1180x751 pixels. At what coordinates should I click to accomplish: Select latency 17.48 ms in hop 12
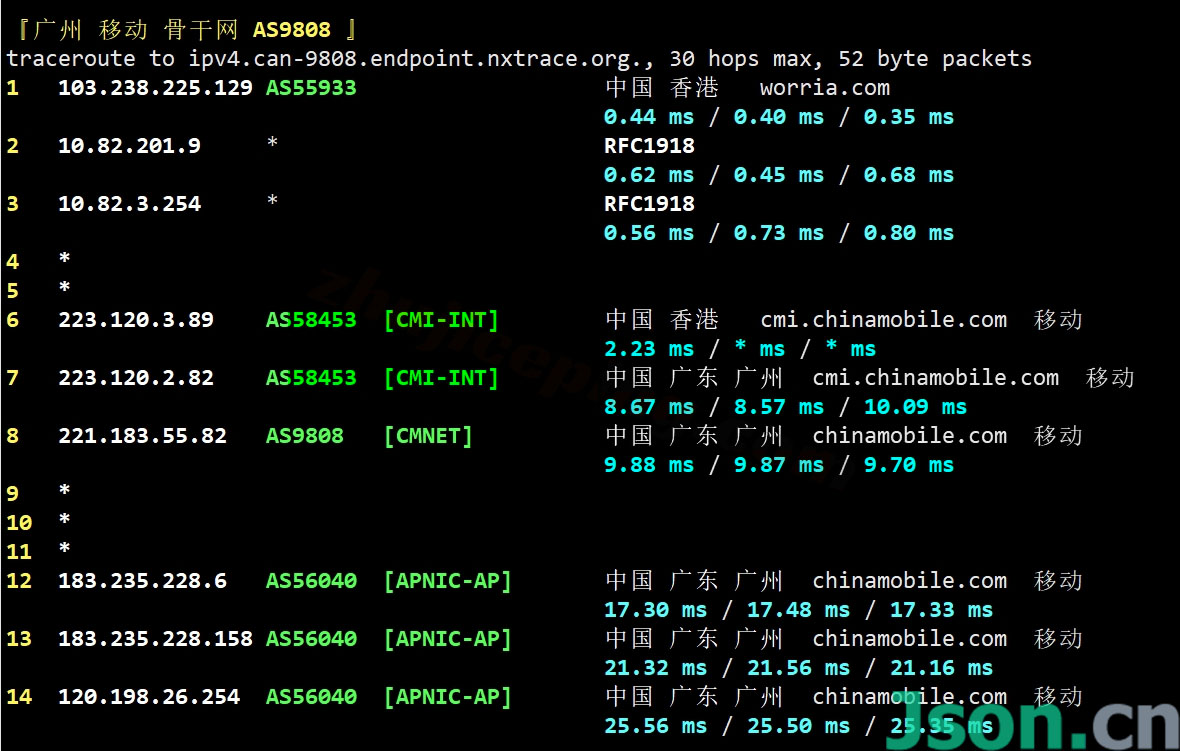(798, 610)
